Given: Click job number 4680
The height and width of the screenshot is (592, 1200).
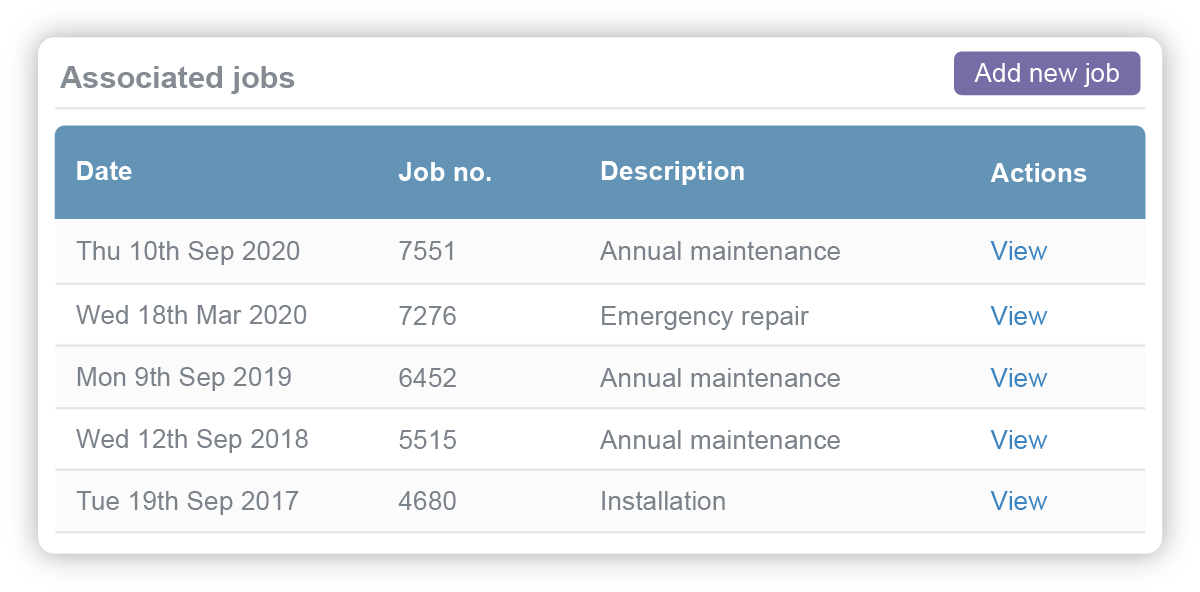Looking at the screenshot, I should pos(429,501).
